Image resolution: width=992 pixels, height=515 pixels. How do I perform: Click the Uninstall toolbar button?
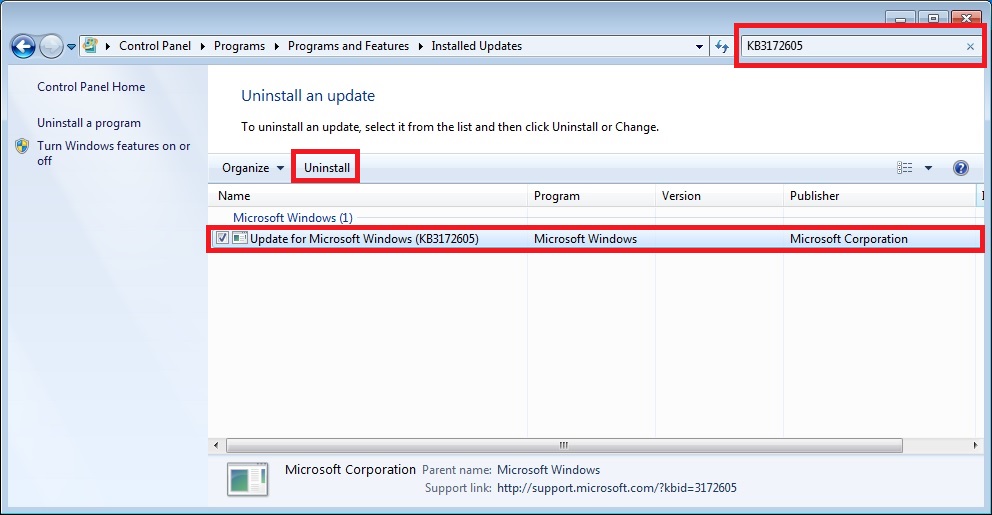tap(326, 168)
